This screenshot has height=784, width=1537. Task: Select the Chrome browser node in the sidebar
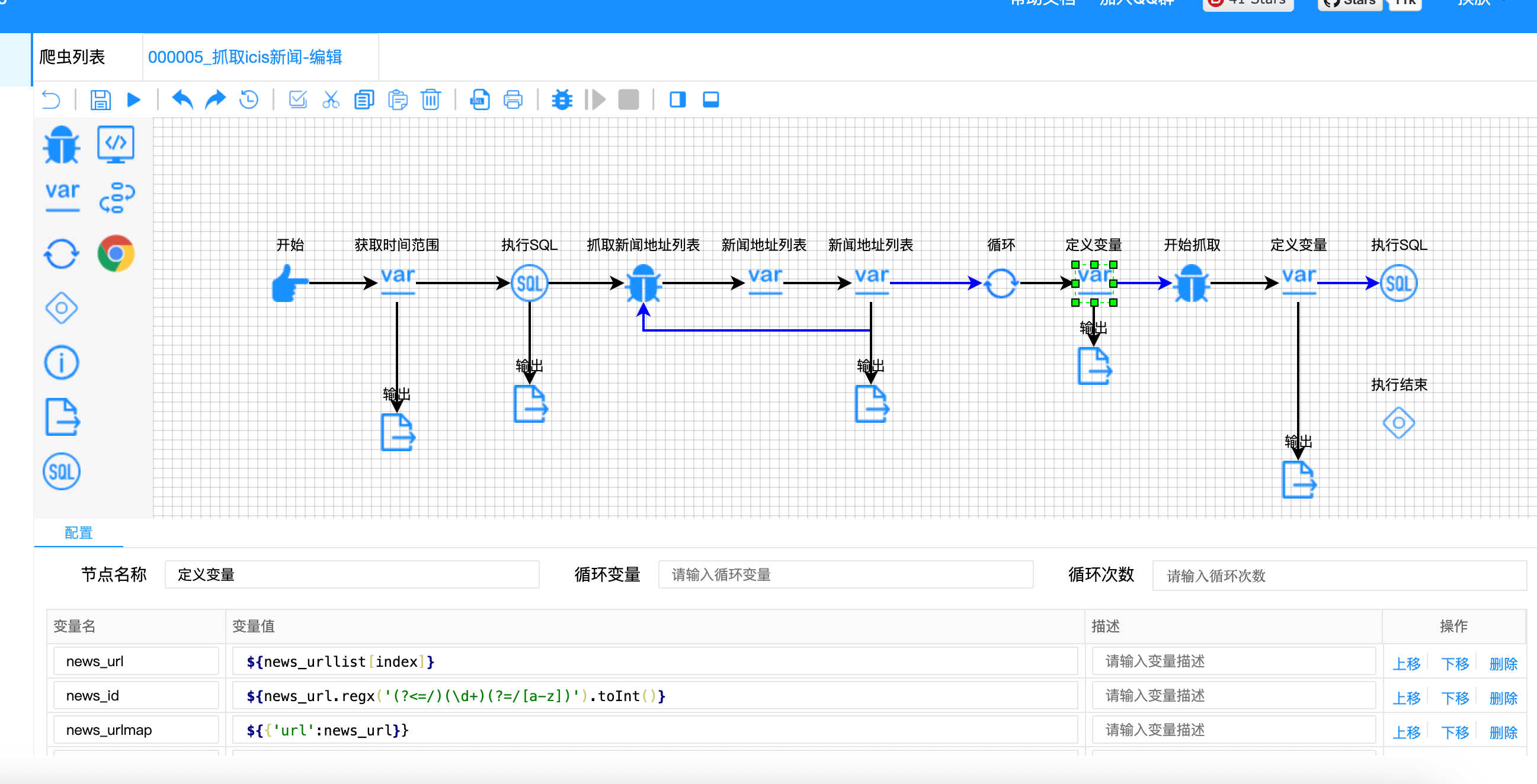click(x=116, y=254)
